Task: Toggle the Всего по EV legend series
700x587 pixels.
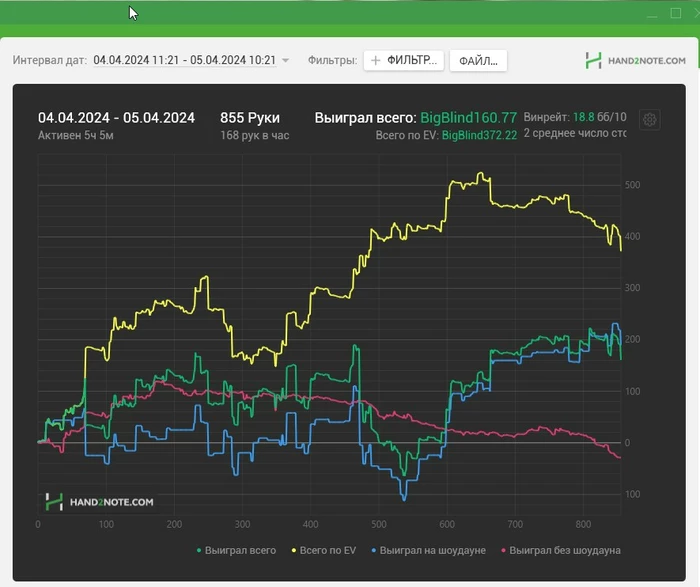Action: tap(324, 550)
